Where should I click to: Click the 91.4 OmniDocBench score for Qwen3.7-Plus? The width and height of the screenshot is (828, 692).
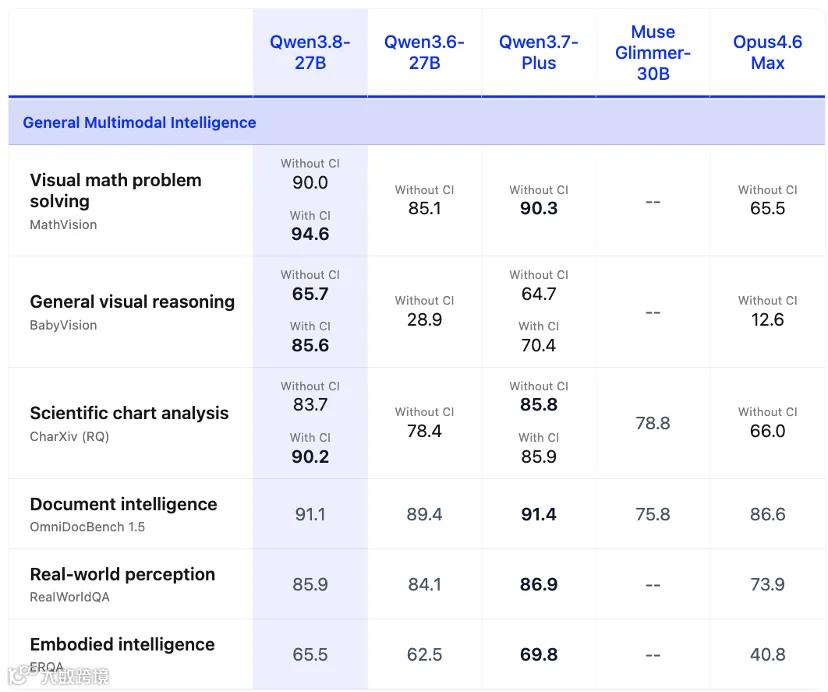click(539, 515)
